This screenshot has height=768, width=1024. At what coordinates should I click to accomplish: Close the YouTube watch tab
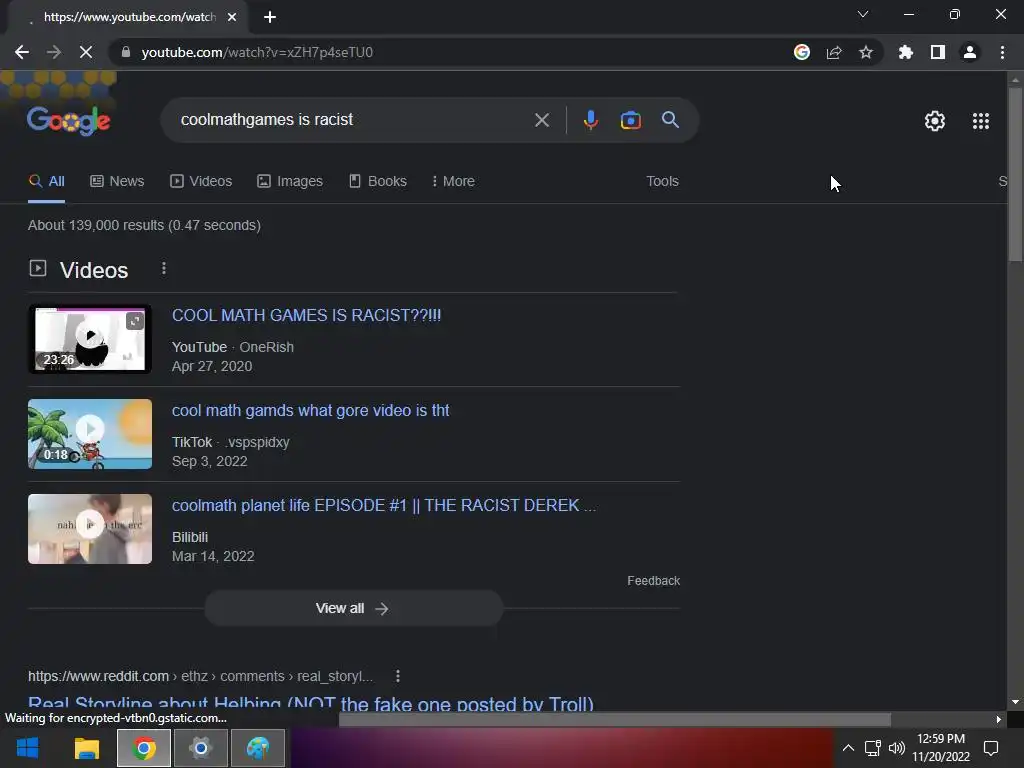[232, 17]
